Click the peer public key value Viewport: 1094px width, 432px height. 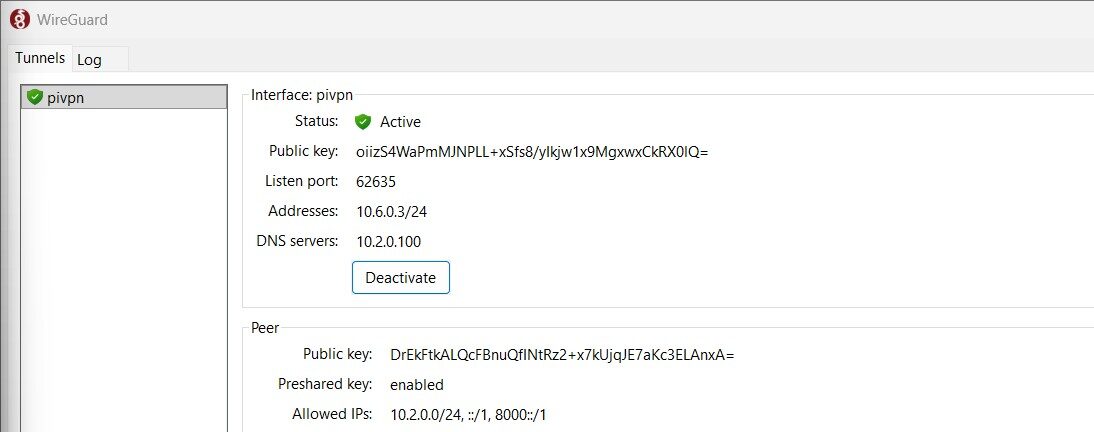pos(562,355)
